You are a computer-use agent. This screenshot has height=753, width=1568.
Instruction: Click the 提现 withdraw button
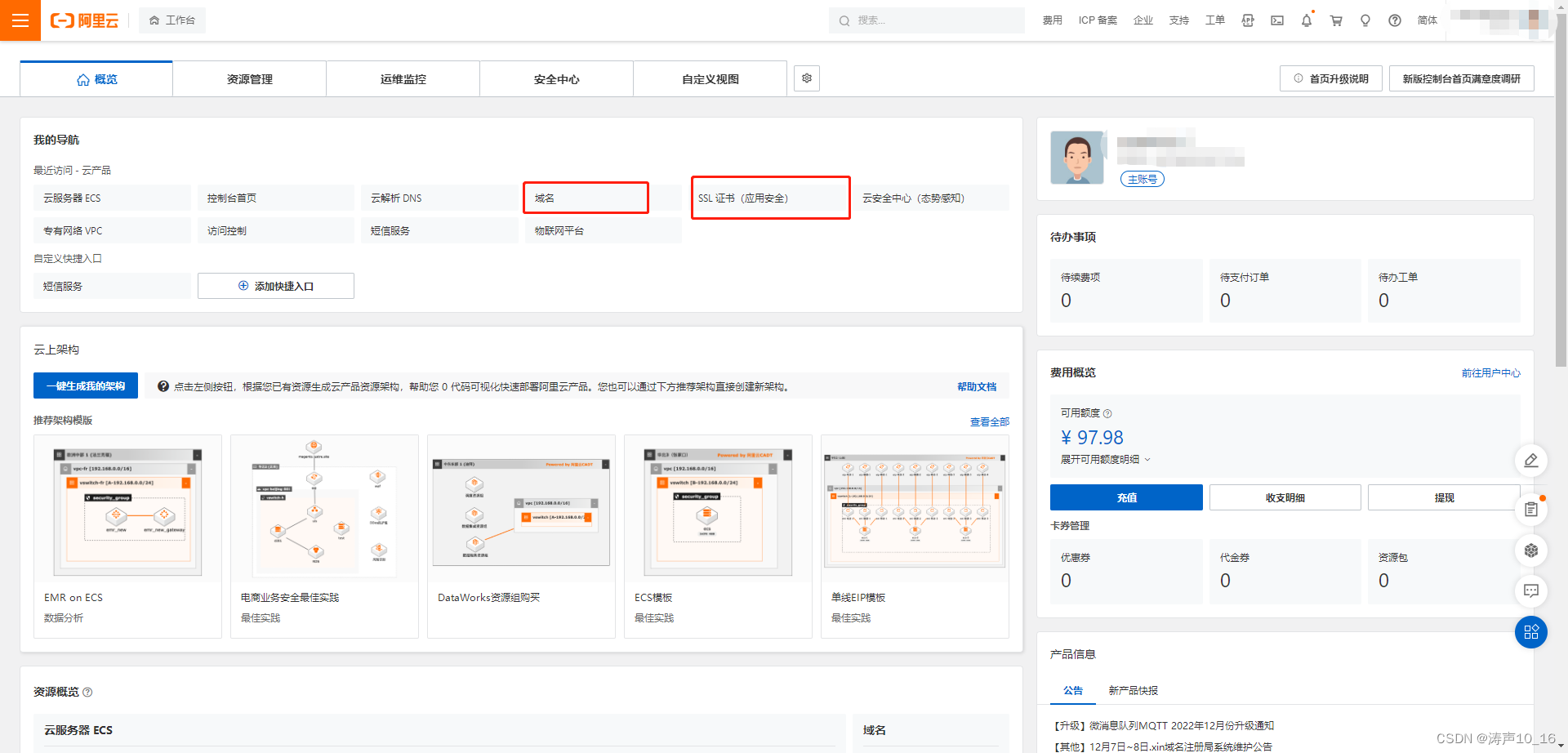tap(1444, 497)
